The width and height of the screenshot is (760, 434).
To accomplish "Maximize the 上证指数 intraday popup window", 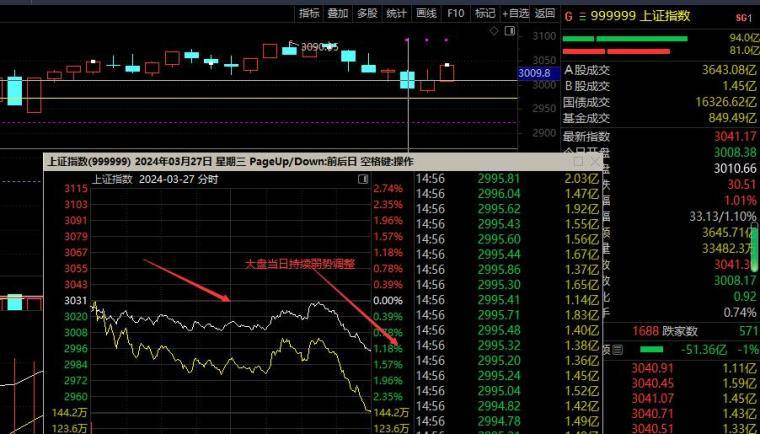I will (578, 161).
